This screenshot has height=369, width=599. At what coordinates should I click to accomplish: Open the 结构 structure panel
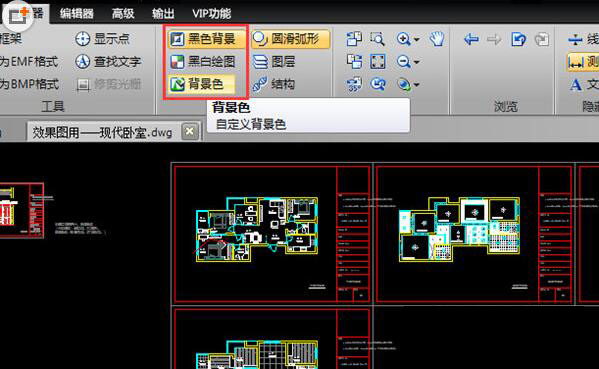(x=274, y=84)
